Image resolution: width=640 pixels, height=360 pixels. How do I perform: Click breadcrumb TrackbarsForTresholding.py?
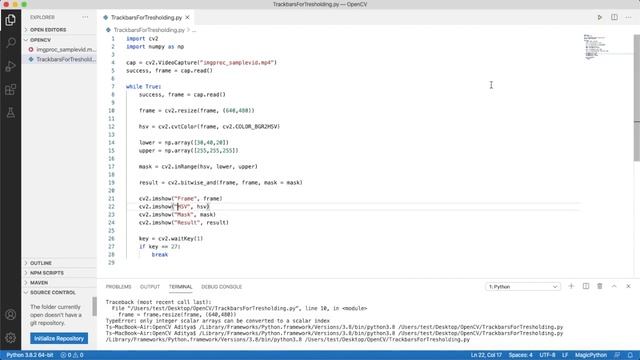pyautogui.click(x=149, y=30)
